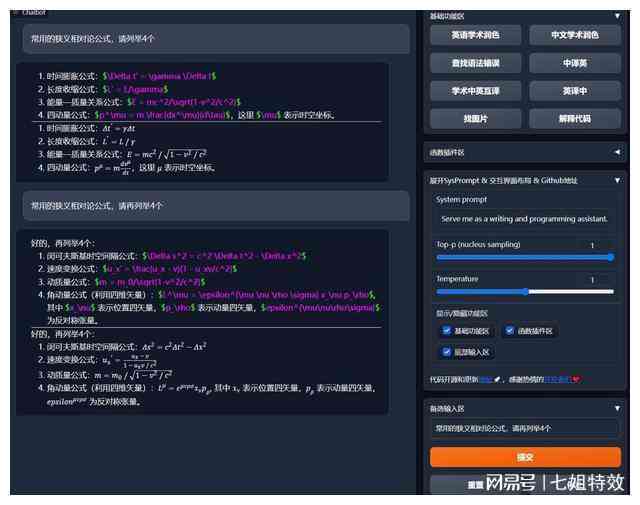640x505 pixels.
Task: Click the 备选输入区 text input box
Action: [x=524, y=428]
